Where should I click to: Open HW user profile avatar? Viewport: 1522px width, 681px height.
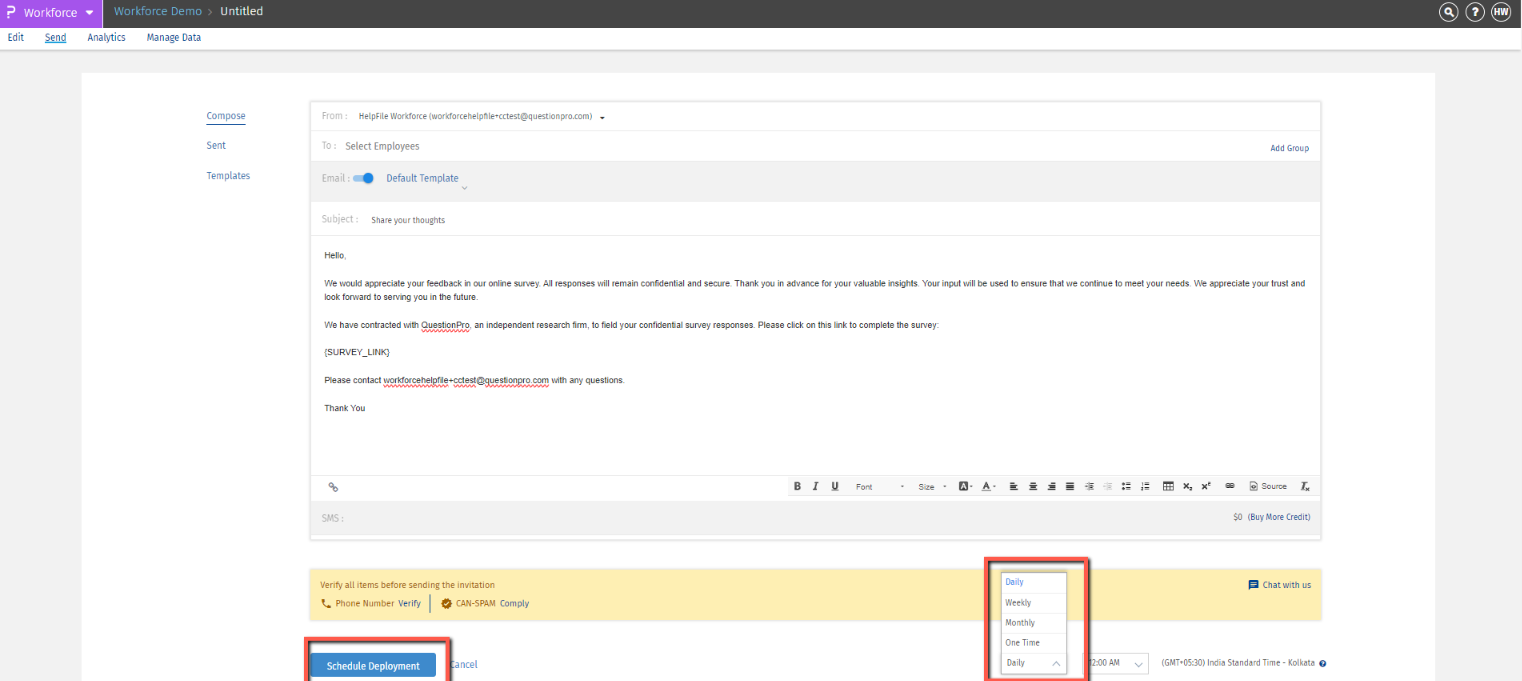pos(1501,12)
